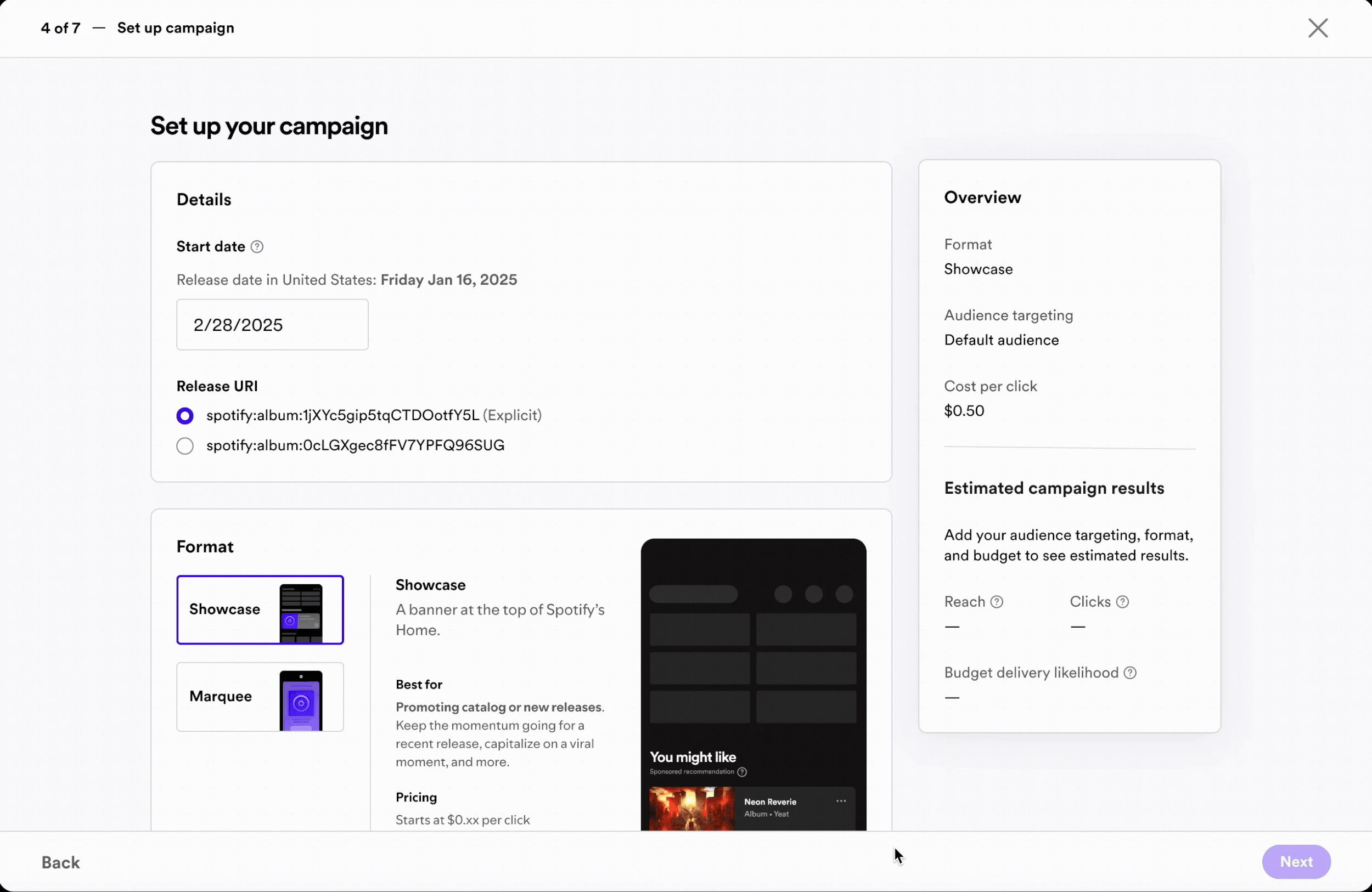
Task: Select the second album URI radio option
Action: coord(185,445)
